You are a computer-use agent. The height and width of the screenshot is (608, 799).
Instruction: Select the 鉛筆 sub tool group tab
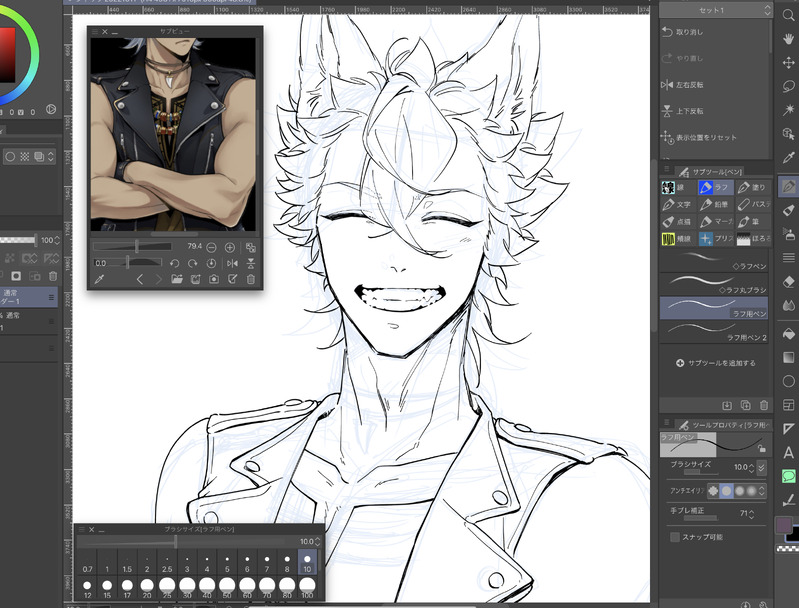click(x=715, y=204)
